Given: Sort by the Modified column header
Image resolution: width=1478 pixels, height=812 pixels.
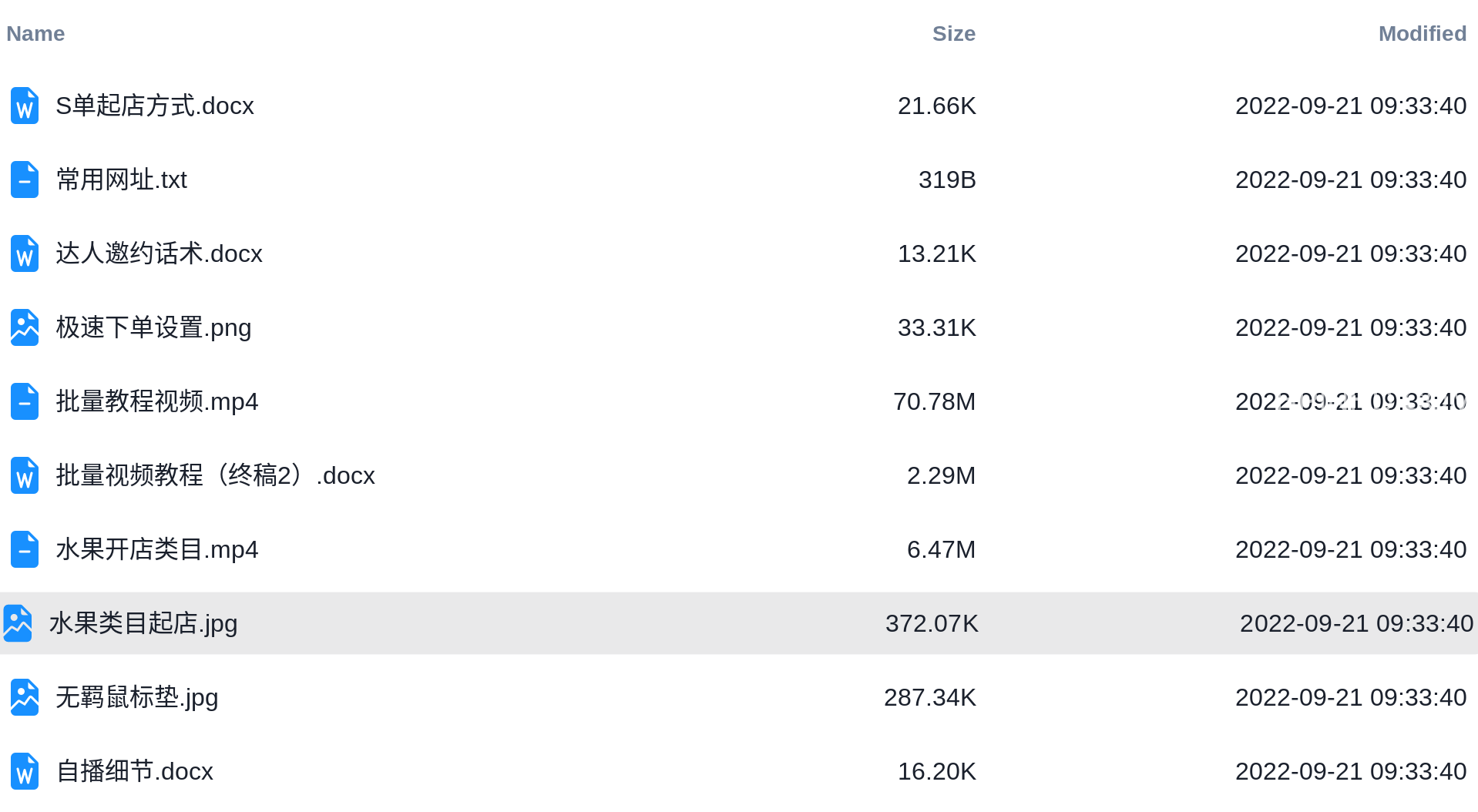Looking at the screenshot, I should click(x=1423, y=34).
